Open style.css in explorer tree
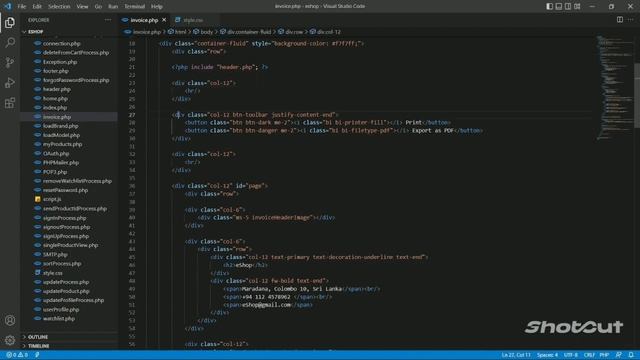The width and height of the screenshot is (640, 360). 53,273
